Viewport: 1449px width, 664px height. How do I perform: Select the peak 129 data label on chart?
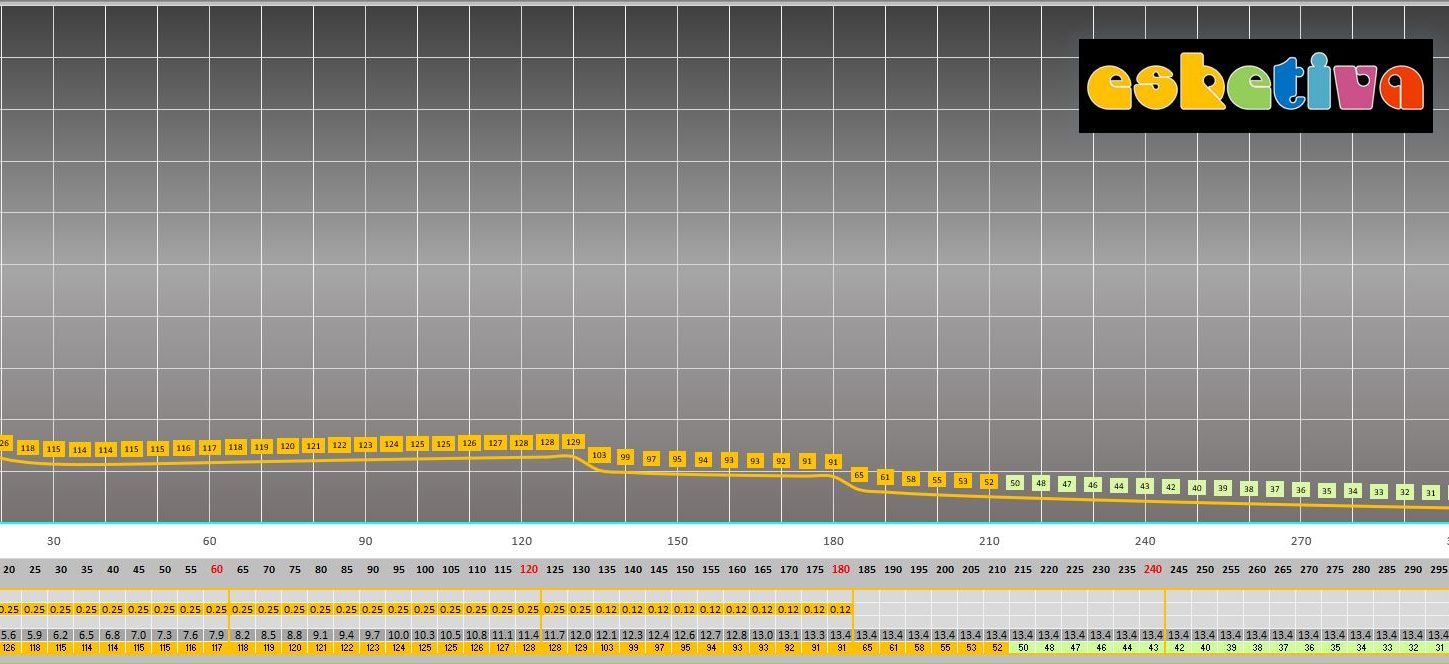tap(573, 441)
